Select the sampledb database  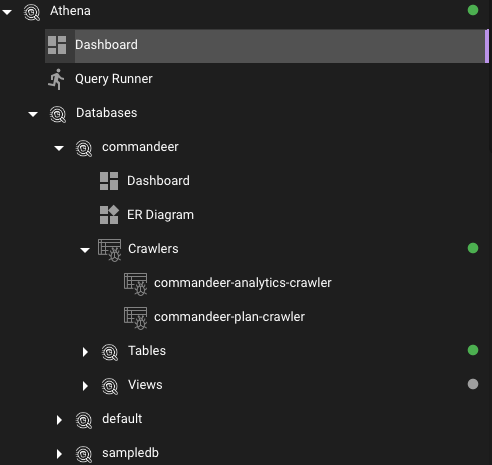coord(130,453)
